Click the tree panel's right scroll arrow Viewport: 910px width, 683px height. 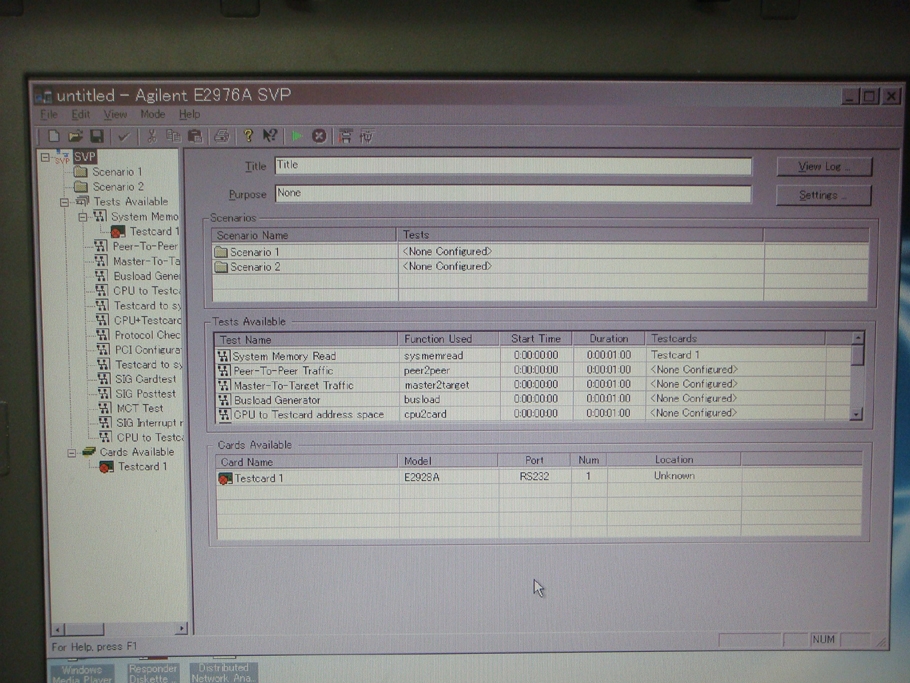[x=182, y=628]
